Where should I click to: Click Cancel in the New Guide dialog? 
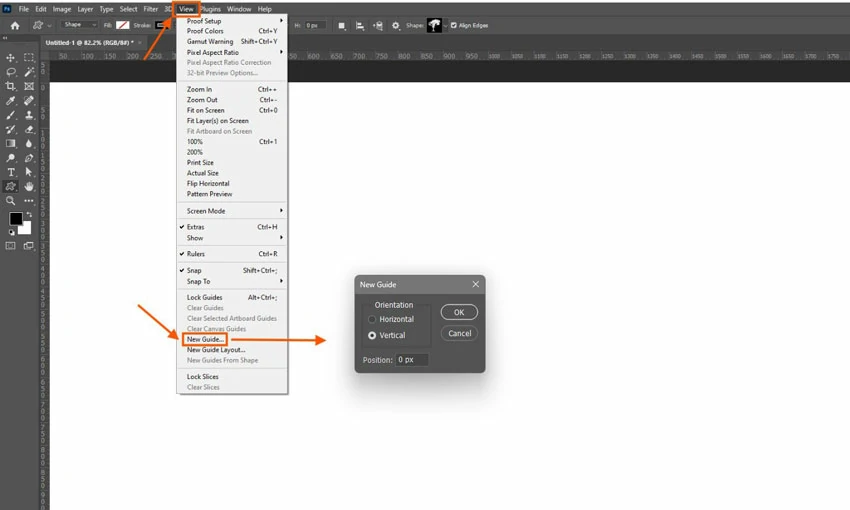coord(459,333)
